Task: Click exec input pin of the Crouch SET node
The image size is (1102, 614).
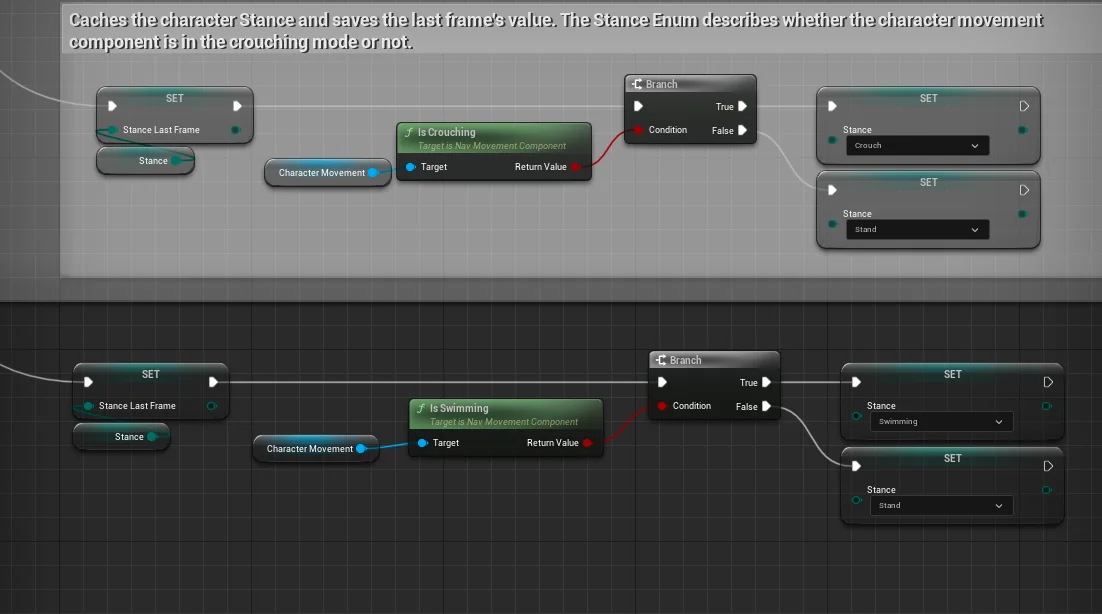Action: [x=832, y=106]
